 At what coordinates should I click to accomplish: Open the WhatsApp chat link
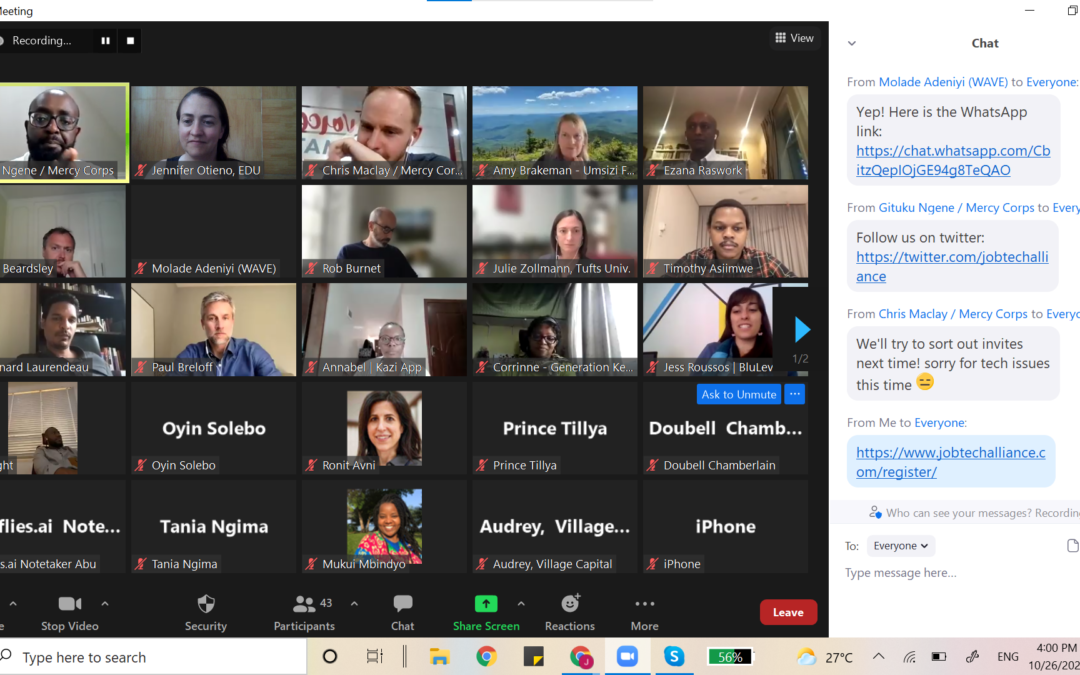click(x=953, y=160)
